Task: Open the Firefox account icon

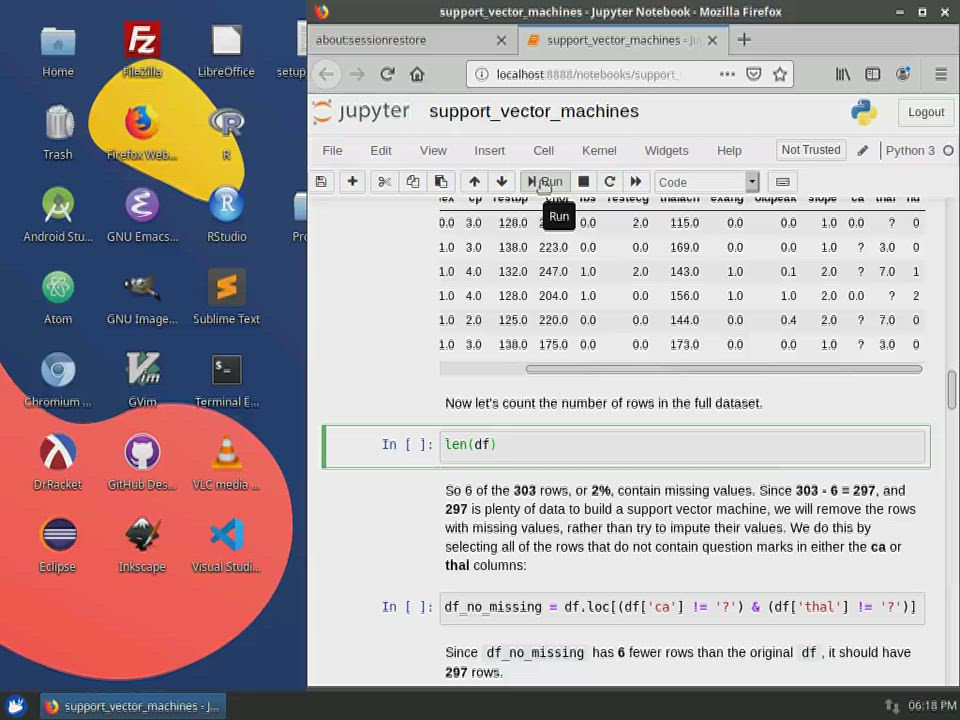Action: (903, 74)
